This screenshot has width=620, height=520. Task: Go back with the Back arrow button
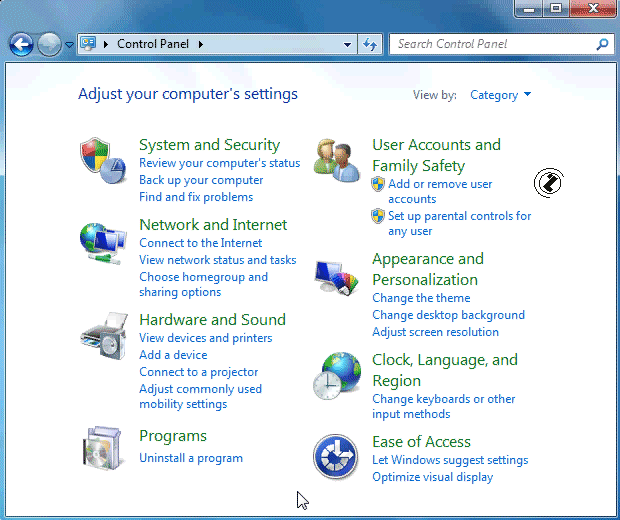coord(21,44)
